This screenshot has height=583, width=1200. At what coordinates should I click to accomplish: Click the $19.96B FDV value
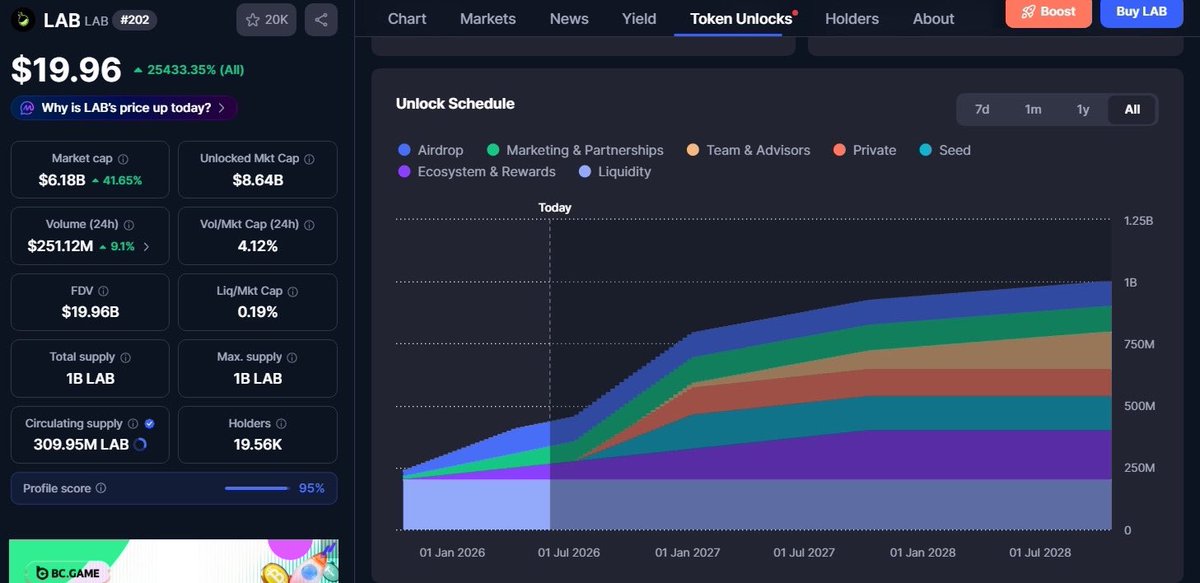[x=90, y=312]
